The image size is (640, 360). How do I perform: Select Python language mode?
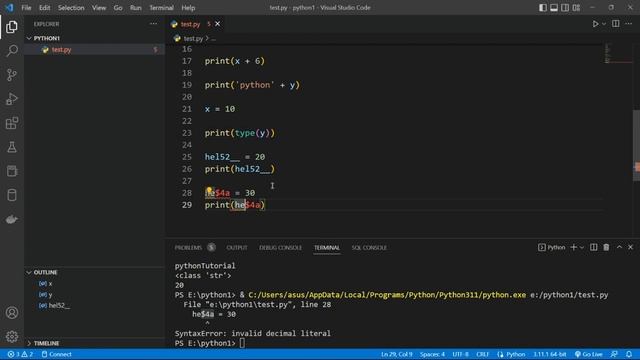coord(511,354)
